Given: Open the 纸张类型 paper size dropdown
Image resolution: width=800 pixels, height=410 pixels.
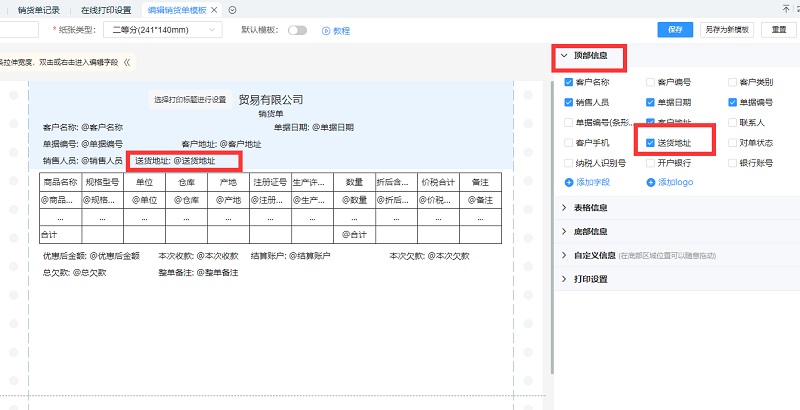Looking at the screenshot, I should click(x=165, y=30).
